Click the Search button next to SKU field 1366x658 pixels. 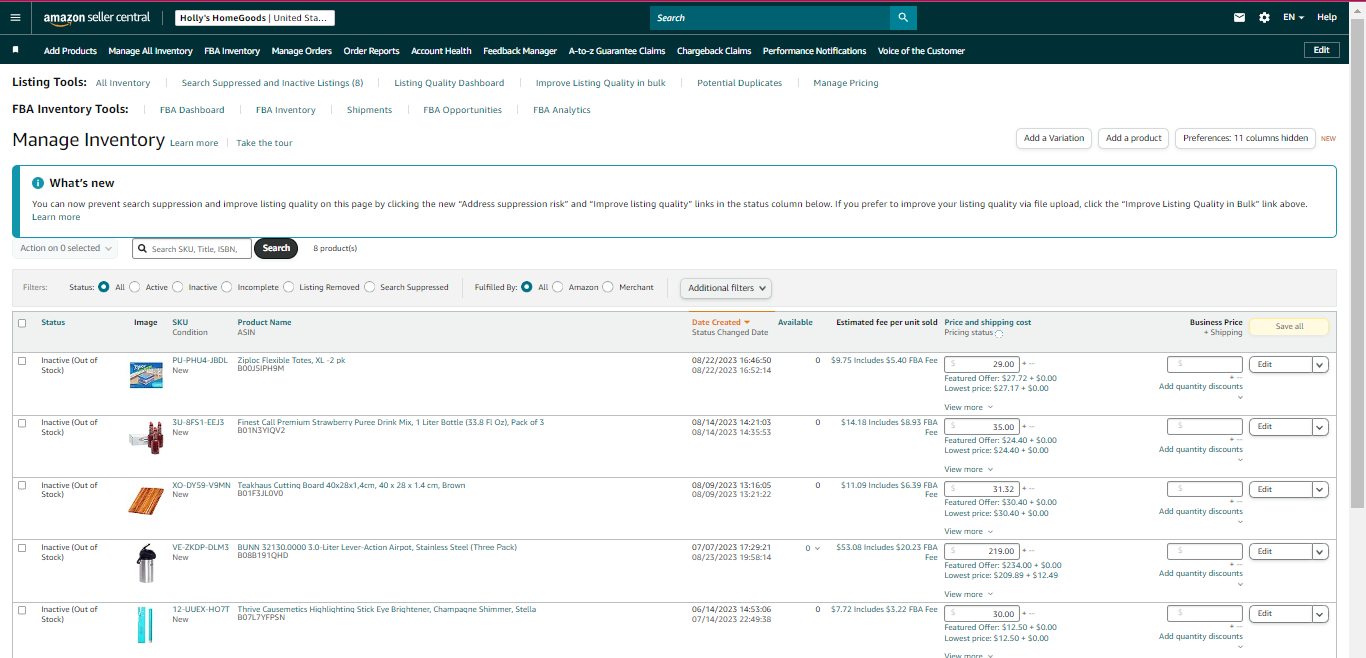coord(276,248)
